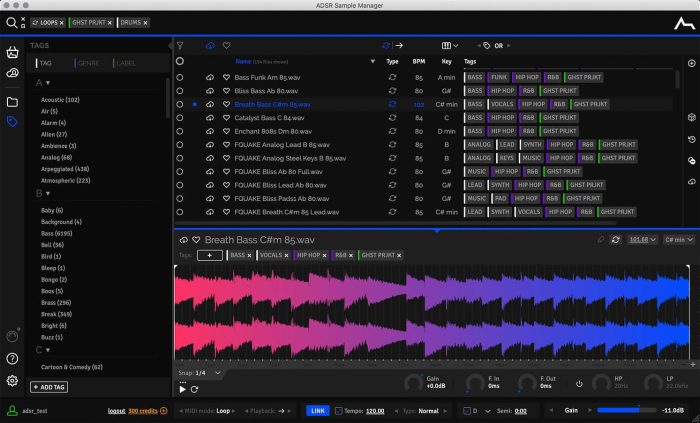Select FQUAKE Bliss Lead Ab 80.wav circle
Viewport: 700px width, 423px height.
point(180,185)
